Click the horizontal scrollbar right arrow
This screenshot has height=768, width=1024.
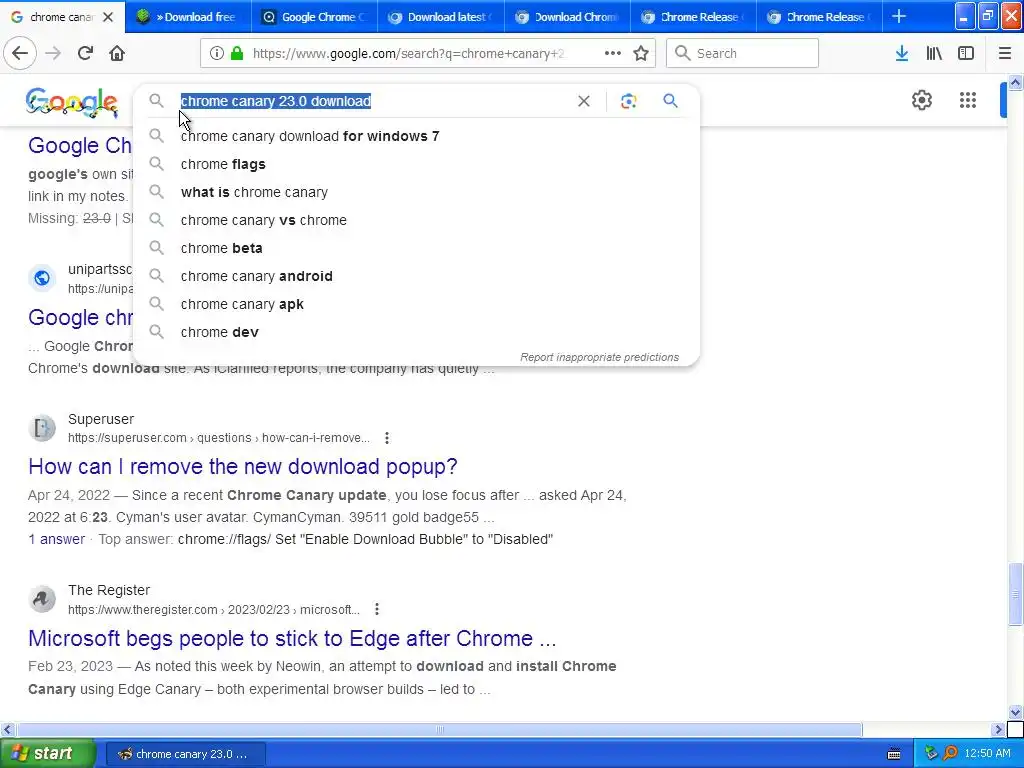point(998,729)
